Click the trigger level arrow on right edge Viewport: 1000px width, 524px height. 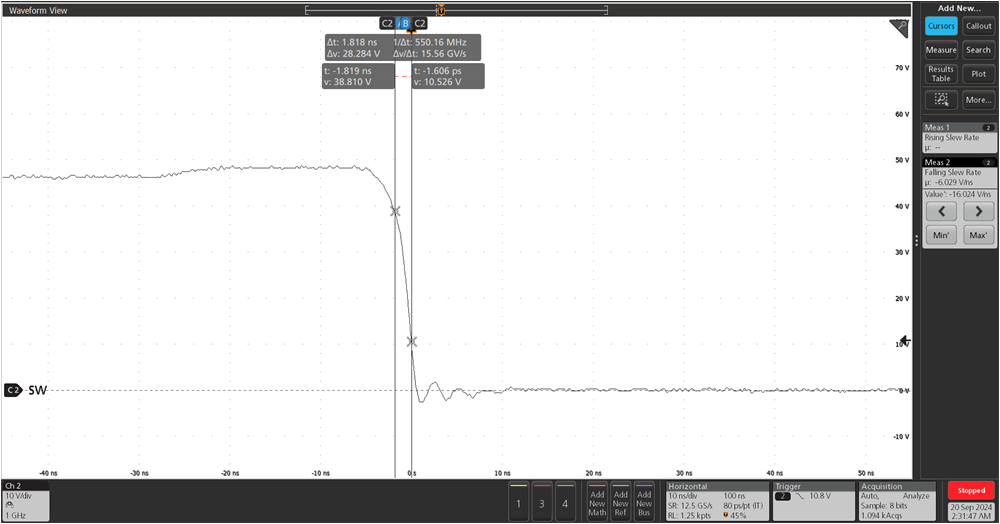[904, 341]
